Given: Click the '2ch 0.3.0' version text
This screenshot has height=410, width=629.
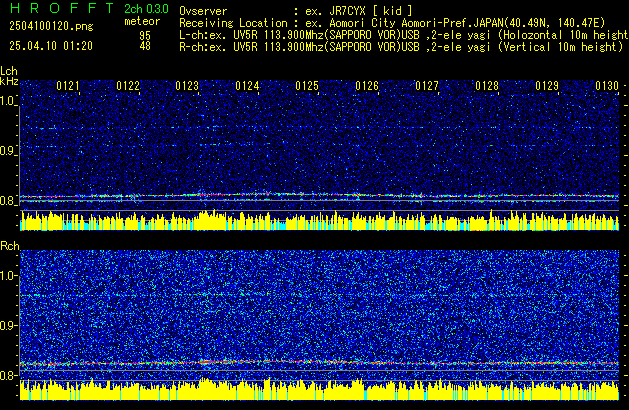Looking at the screenshot, I should [x=146, y=8].
